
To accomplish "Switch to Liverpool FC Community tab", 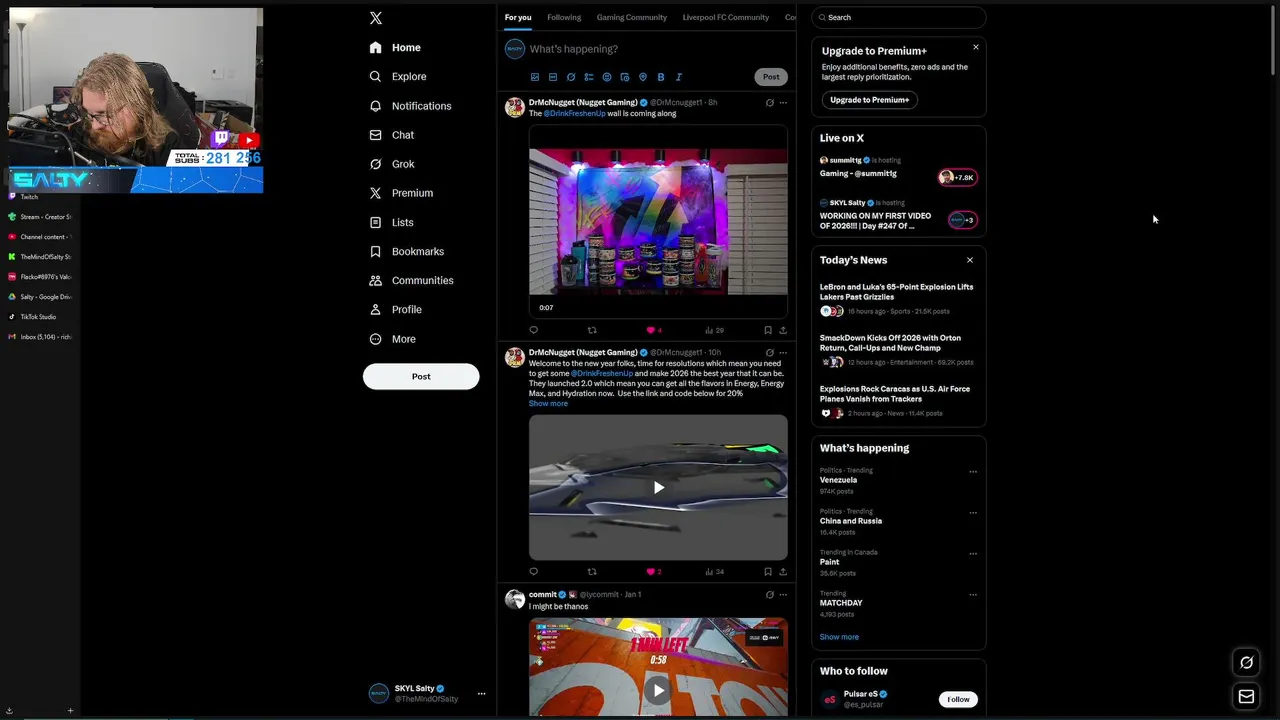I will [726, 17].
